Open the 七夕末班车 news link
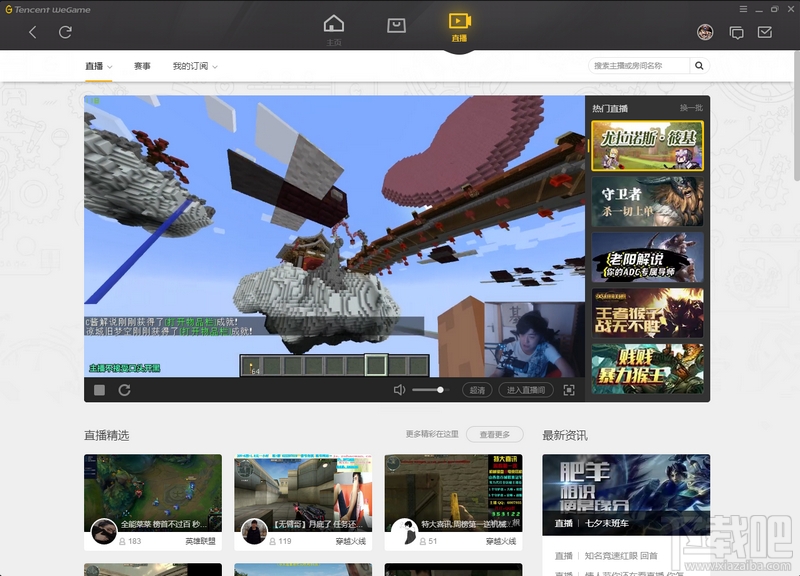Viewport: 800px width, 576px height. 607,523
